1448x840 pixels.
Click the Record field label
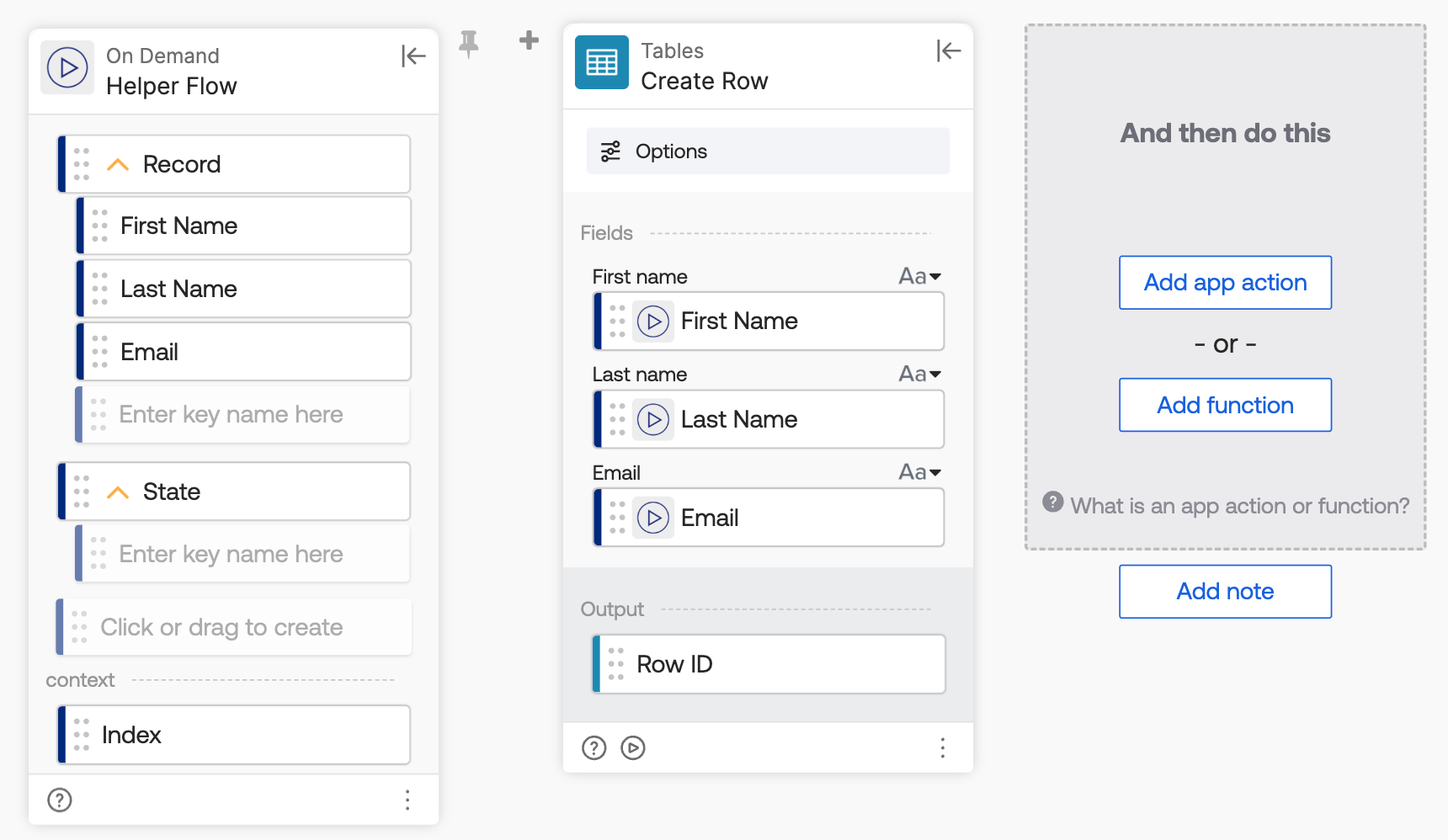182,164
